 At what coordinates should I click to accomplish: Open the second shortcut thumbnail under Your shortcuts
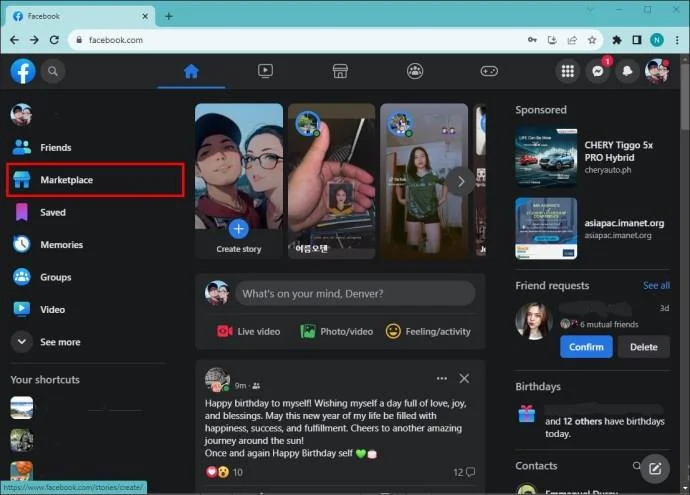22,440
